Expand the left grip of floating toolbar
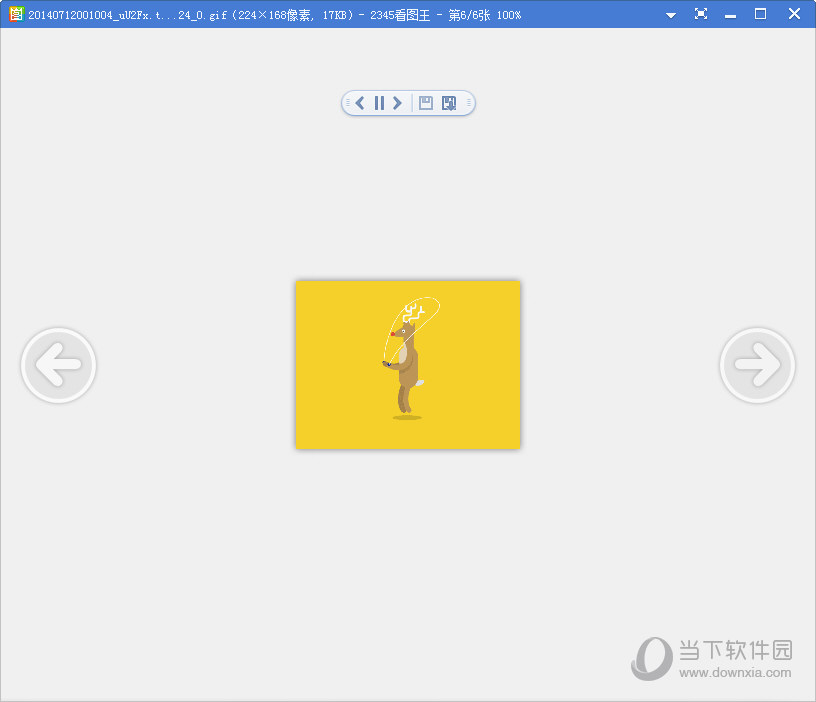 [x=347, y=103]
